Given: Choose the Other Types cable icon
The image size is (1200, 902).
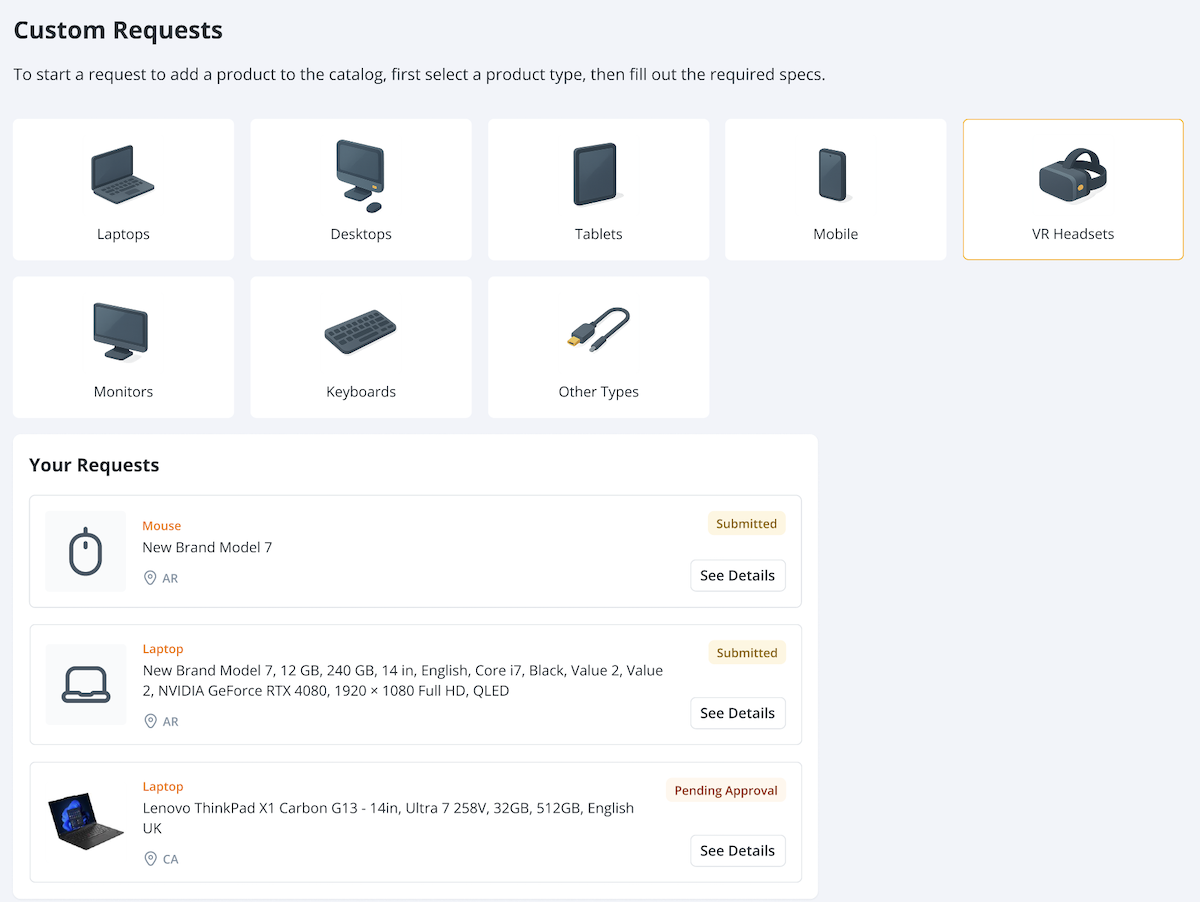Looking at the screenshot, I should click(x=598, y=330).
